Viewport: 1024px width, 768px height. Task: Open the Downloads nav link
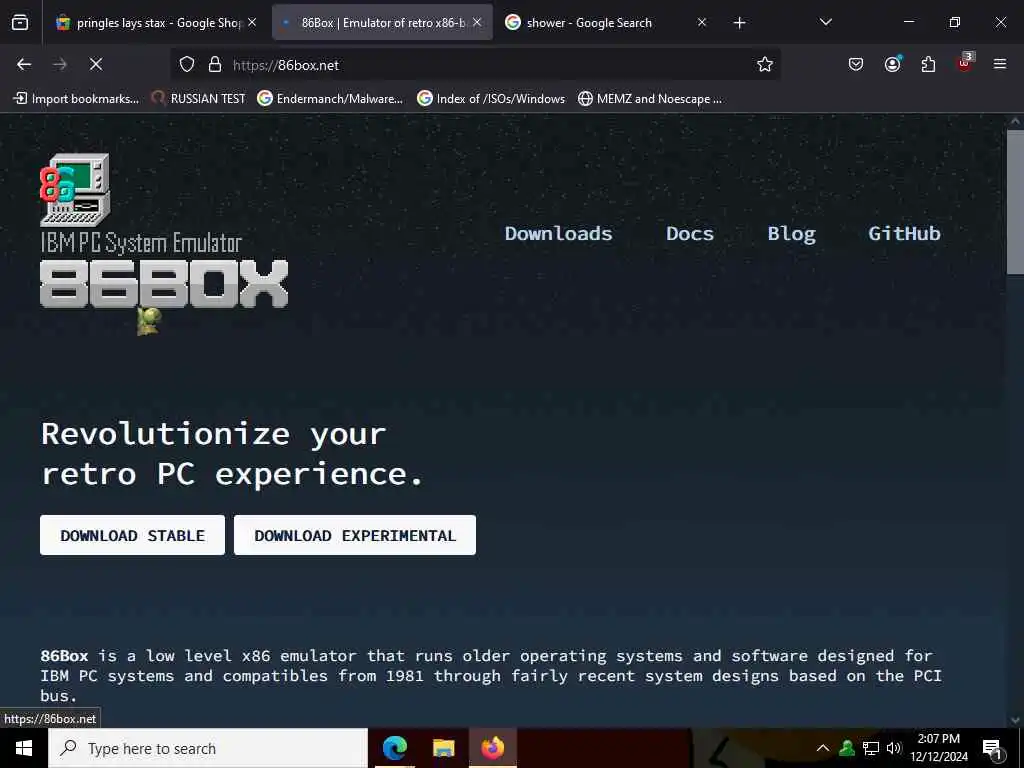[x=558, y=234]
